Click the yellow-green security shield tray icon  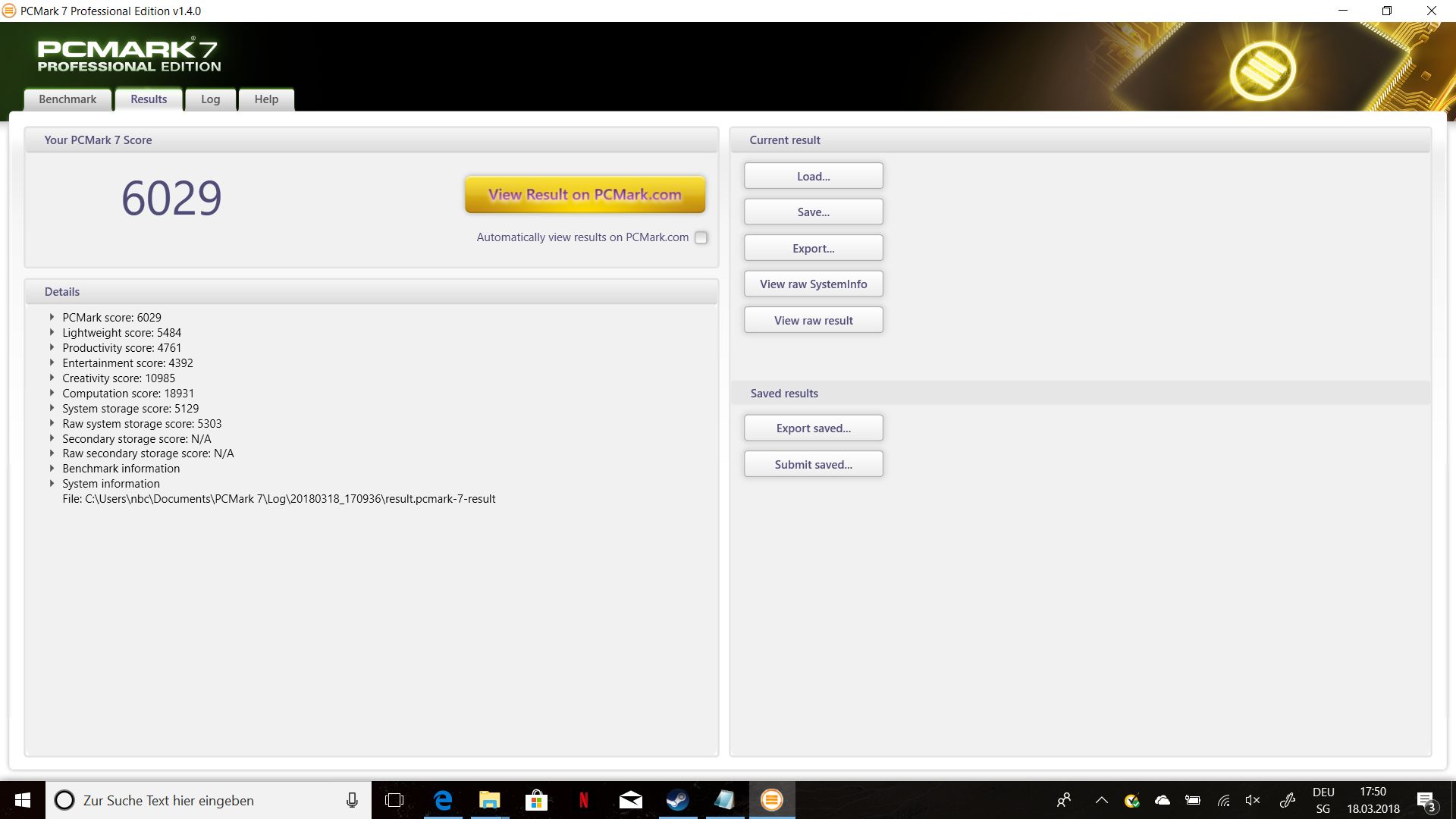[1132, 800]
